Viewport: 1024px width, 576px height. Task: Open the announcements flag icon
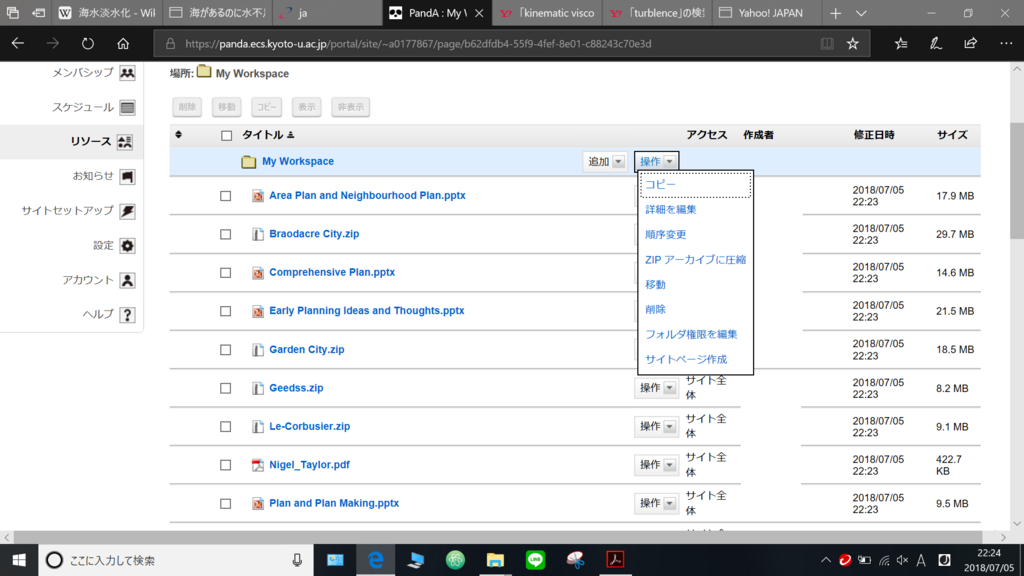coord(127,176)
